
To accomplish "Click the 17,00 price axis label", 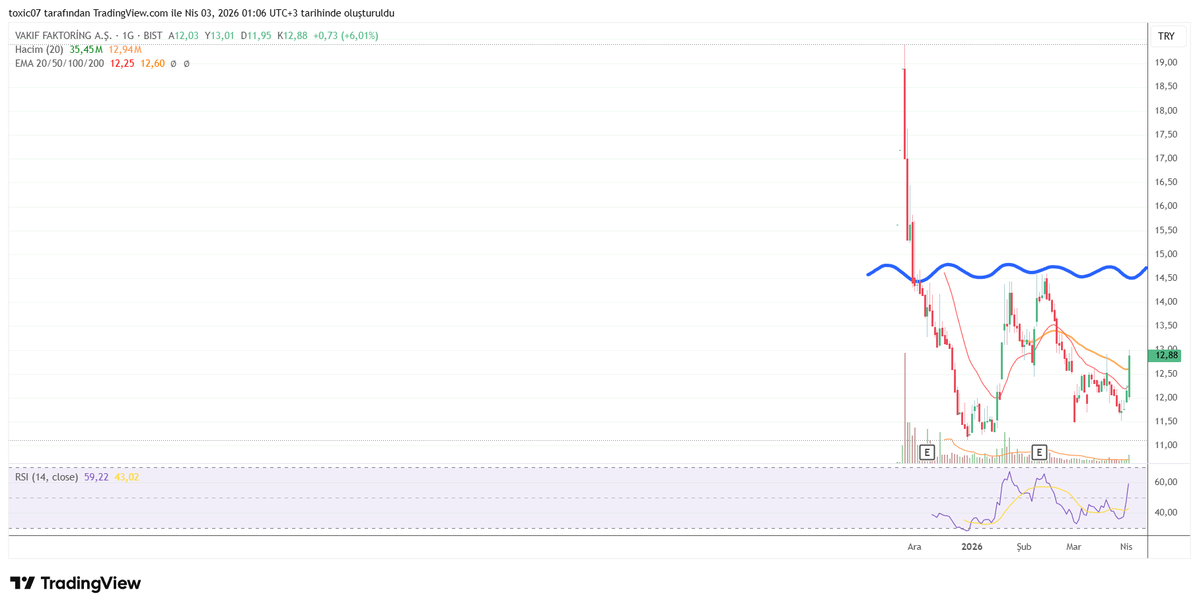I will 1166,158.
